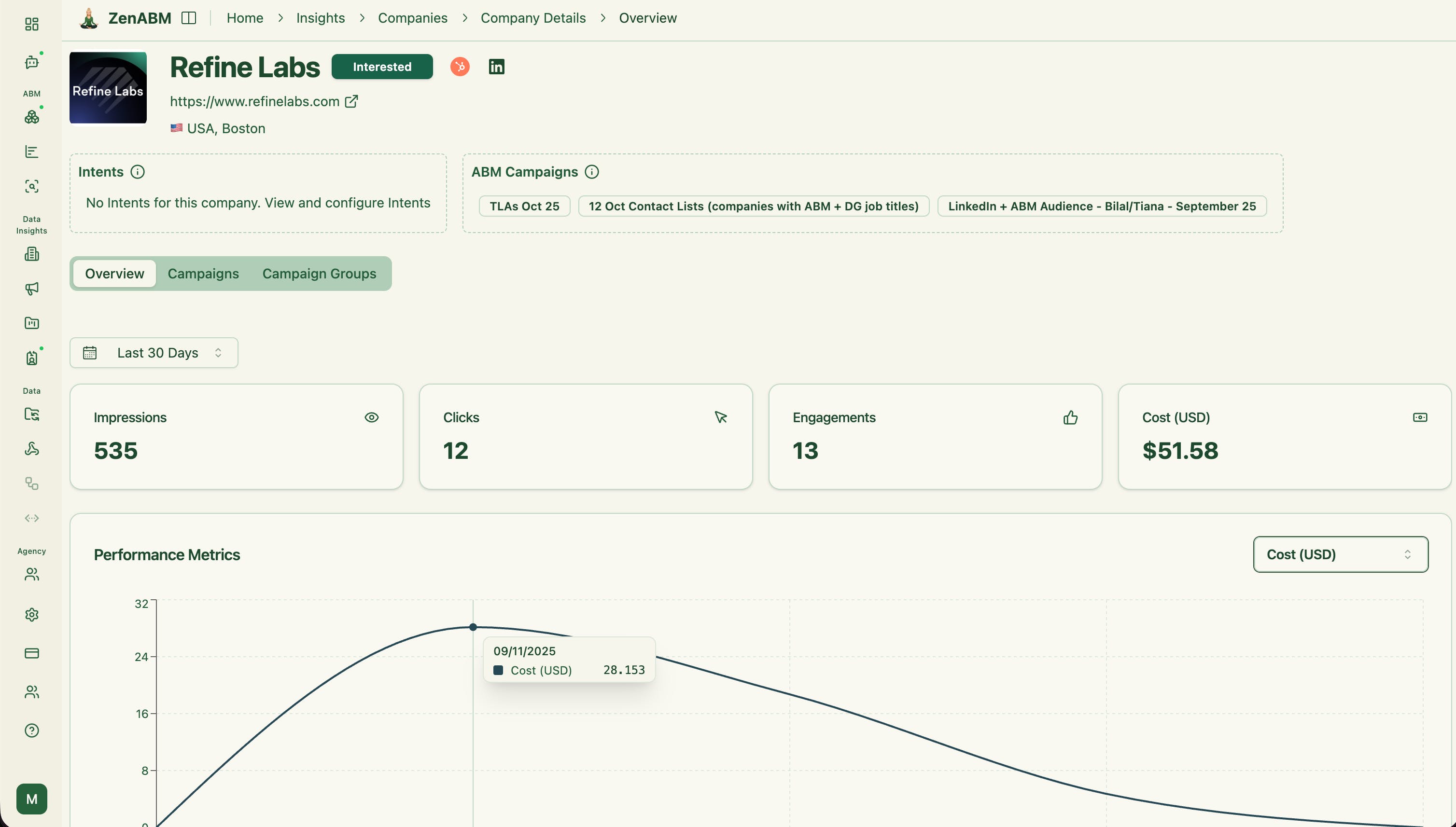Screen dimensions: 1456x827
Task: Expand the Cost (USD) metric dropdown
Action: (1340, 554)
